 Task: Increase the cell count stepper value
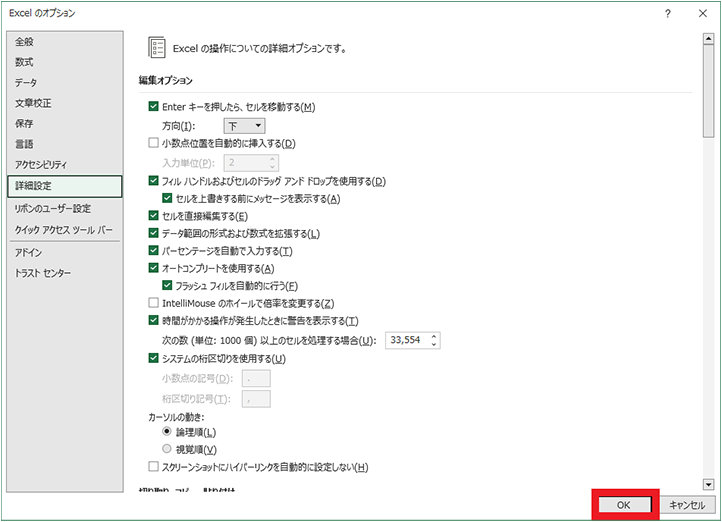[434, 336]
